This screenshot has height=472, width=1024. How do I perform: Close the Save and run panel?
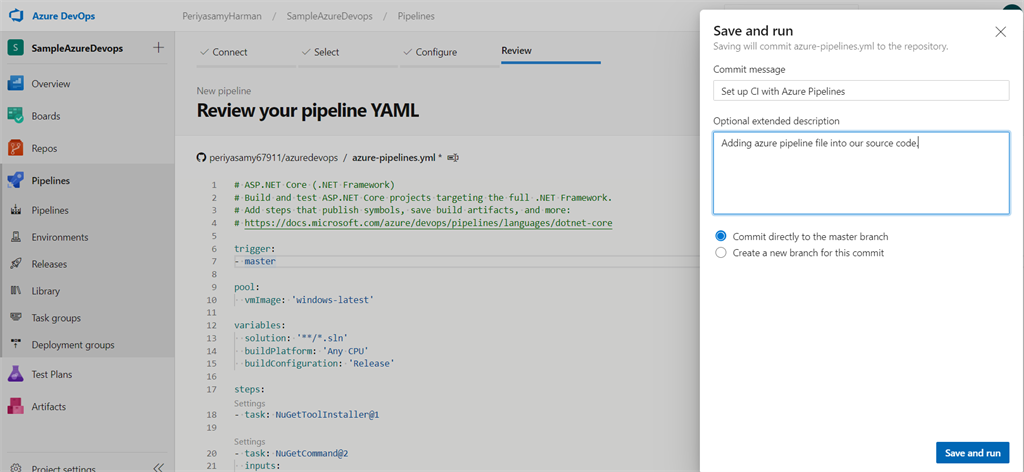click(1000, 32)
